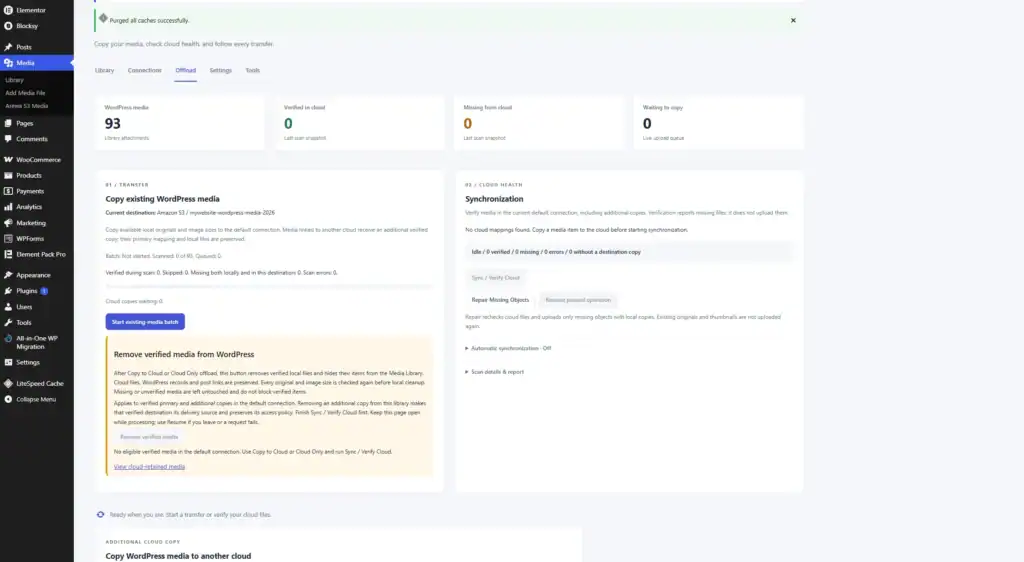Click the Payments icon
The width and height of the screenshot is (1024, 562).
8,191
